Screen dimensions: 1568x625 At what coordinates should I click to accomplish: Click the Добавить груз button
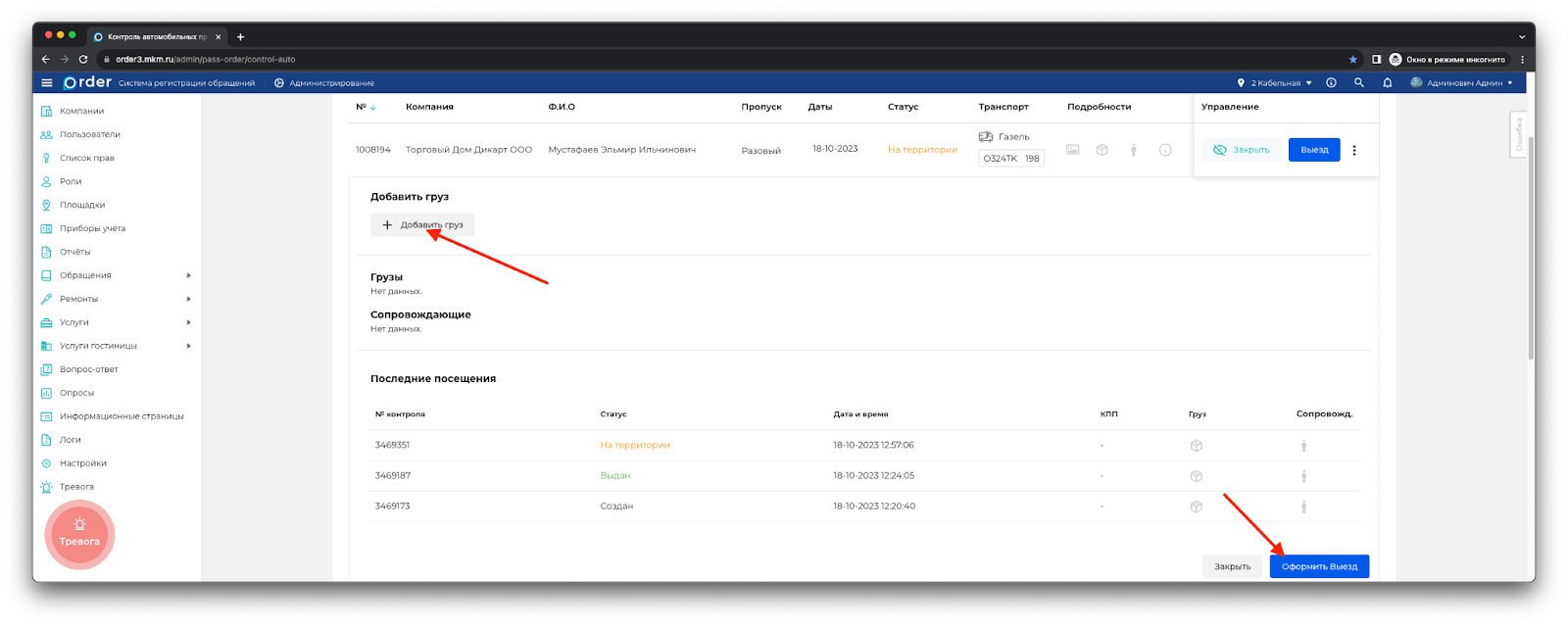click(x=422, y=225)
